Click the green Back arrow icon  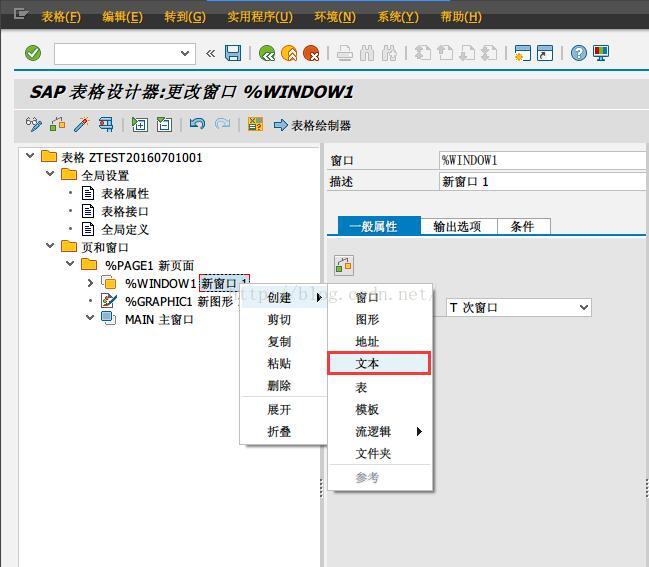point(267,53)
